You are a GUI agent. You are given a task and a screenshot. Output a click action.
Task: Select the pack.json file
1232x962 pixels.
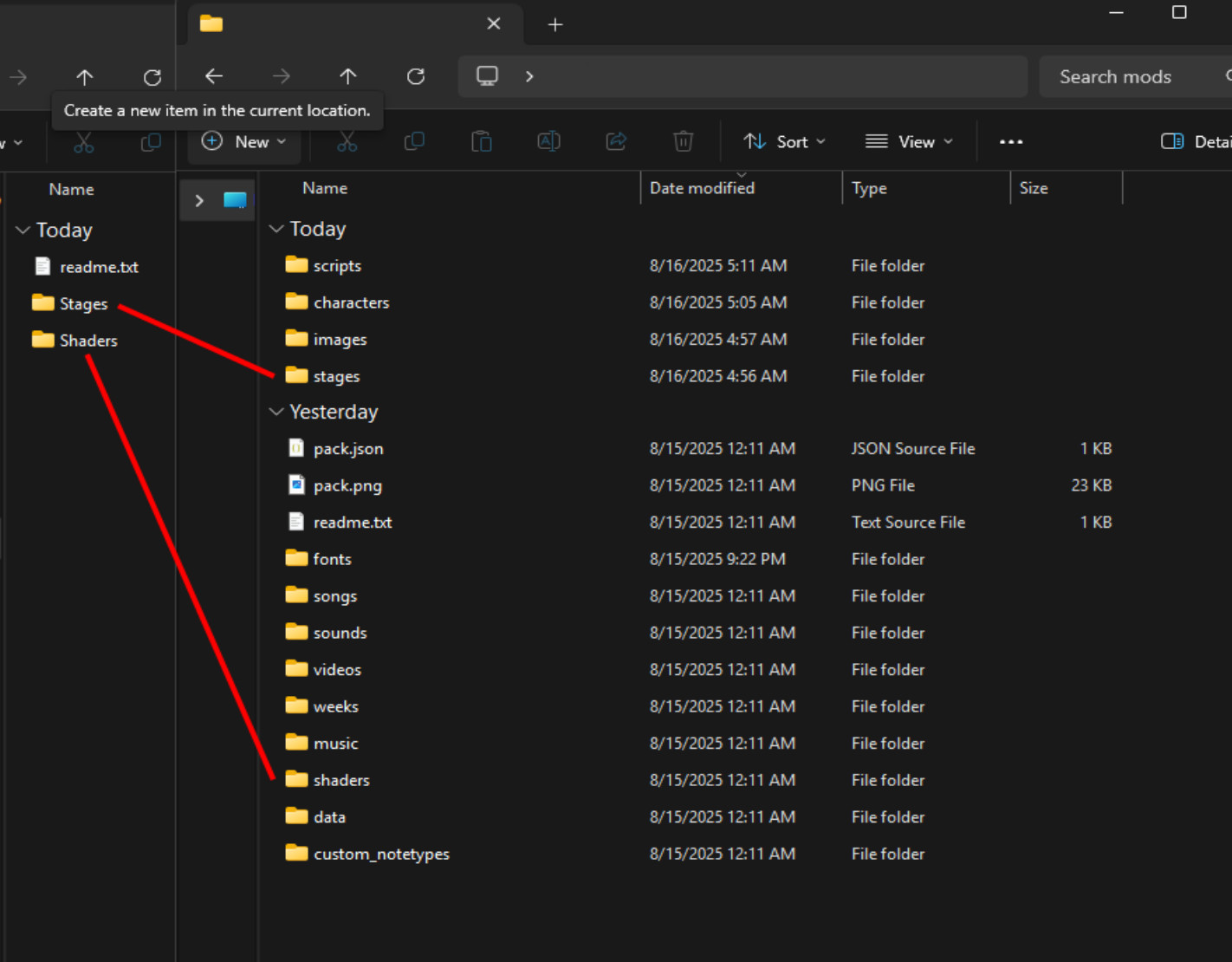pyautogui.click(x=348, y=449)
